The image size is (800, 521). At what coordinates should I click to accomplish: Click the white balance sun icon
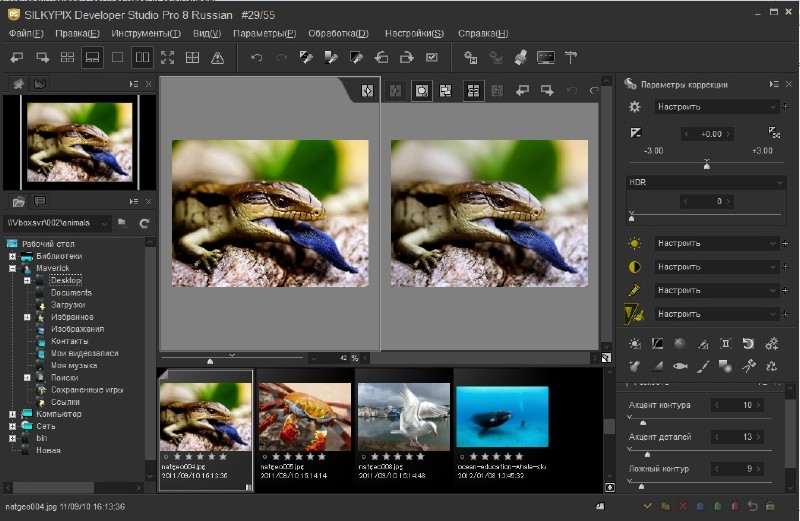click(x=634, y=243)
